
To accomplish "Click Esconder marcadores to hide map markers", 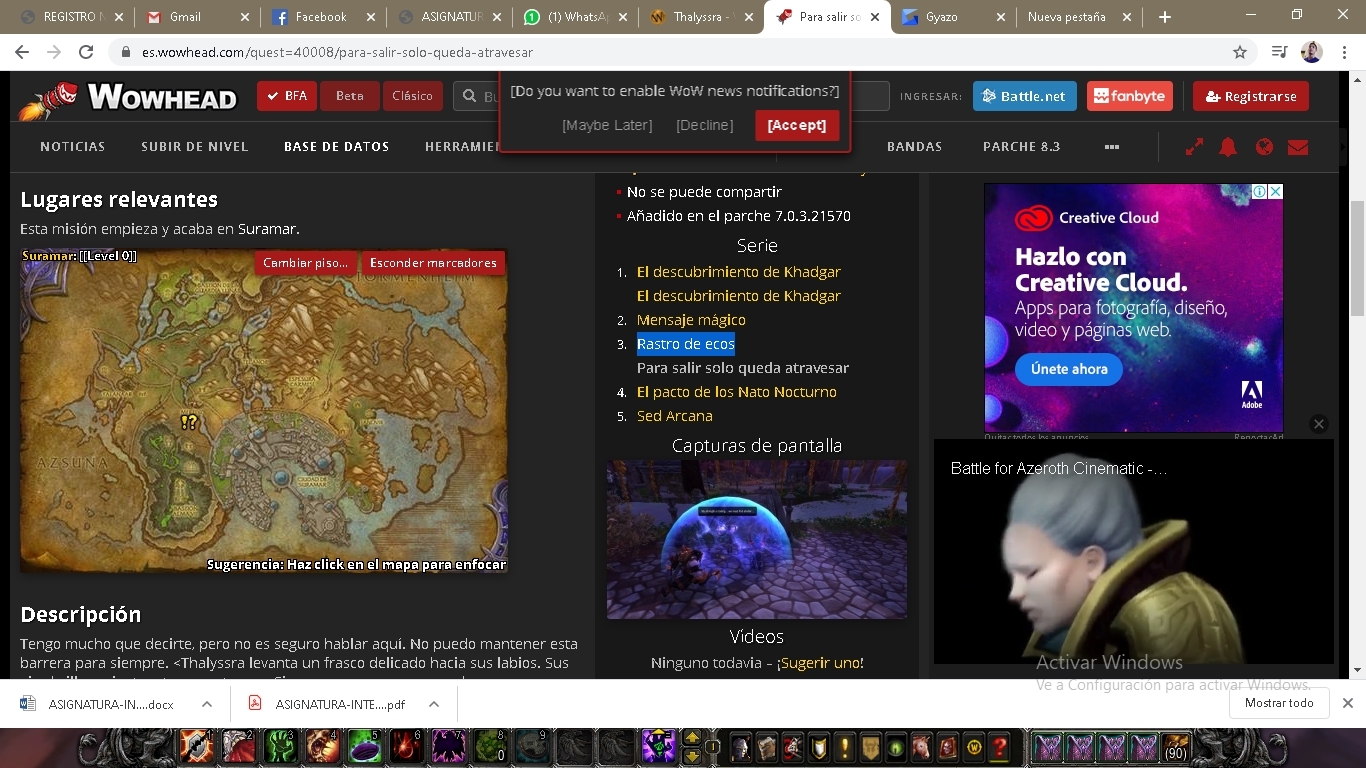I will [x=433, y=263].
